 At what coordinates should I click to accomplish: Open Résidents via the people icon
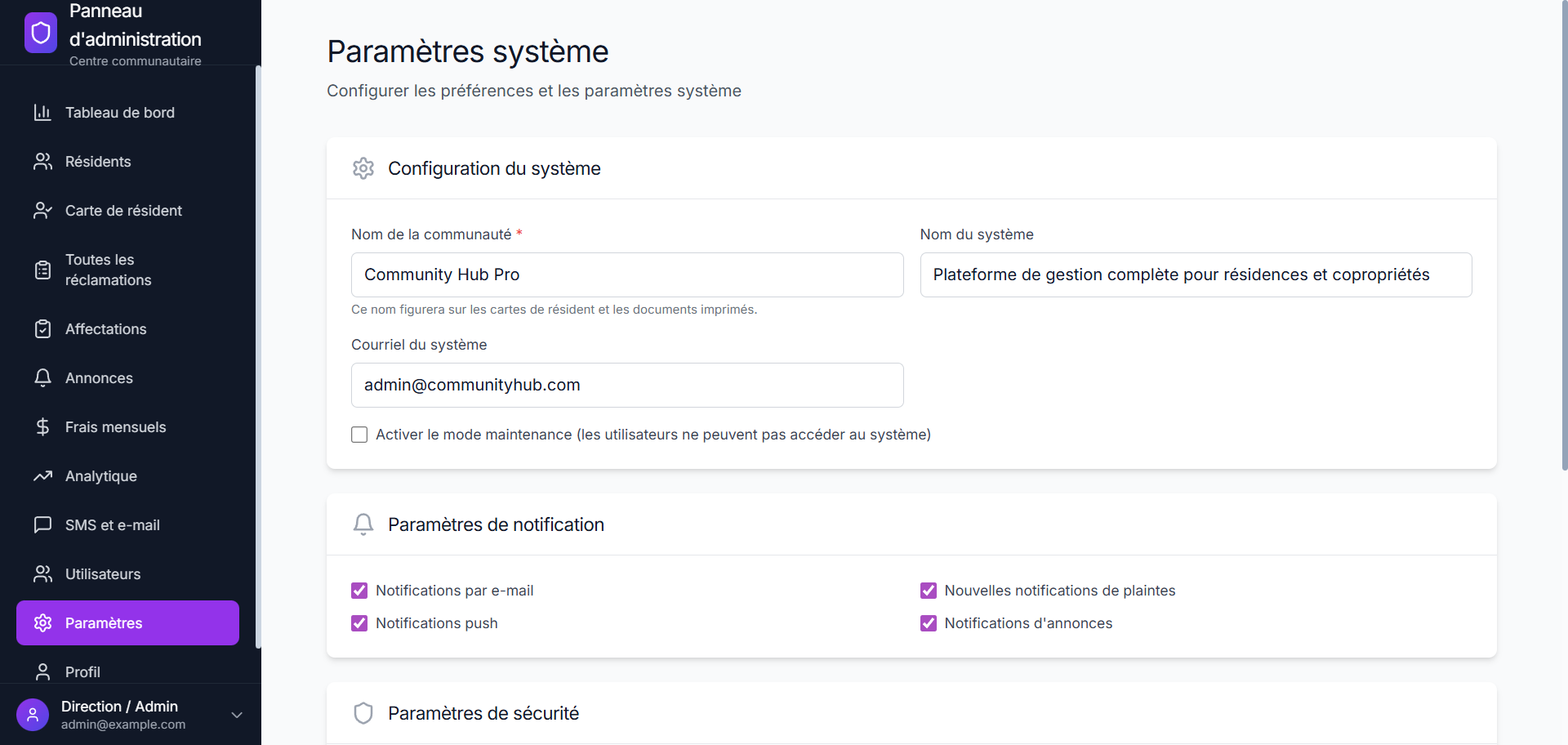[43, 162]
